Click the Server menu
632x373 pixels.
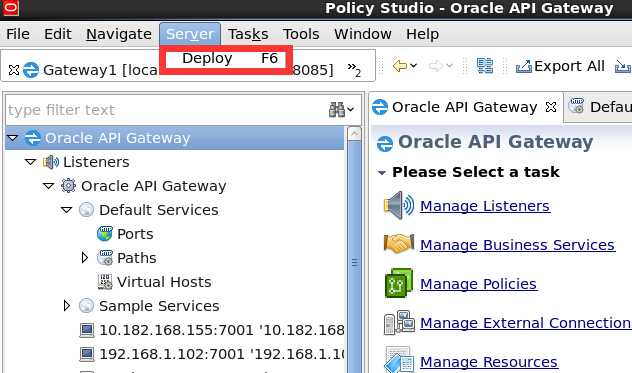pyautogui.click(x=190, y=34)
